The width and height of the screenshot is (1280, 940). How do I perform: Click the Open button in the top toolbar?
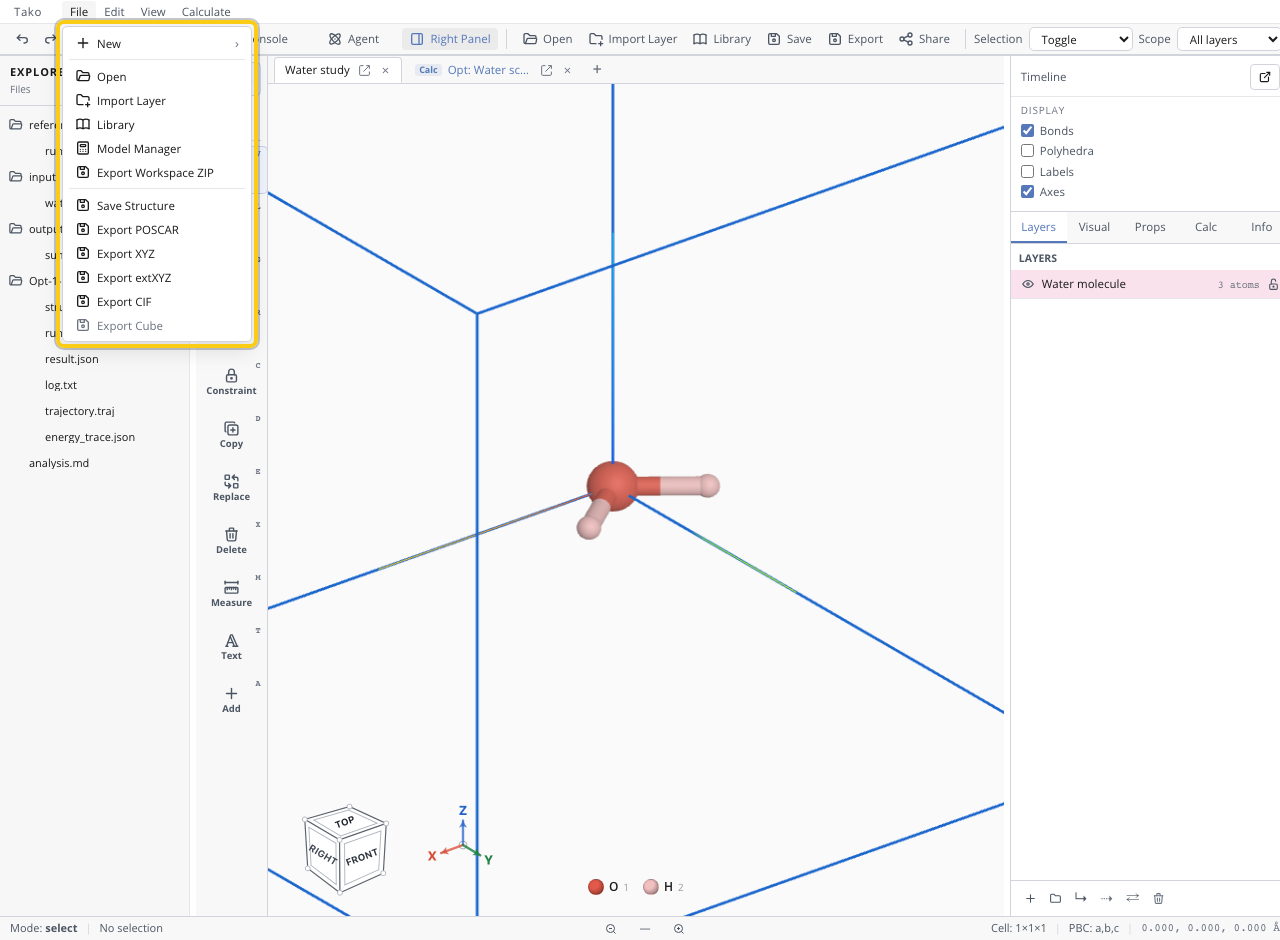[547, 39]
